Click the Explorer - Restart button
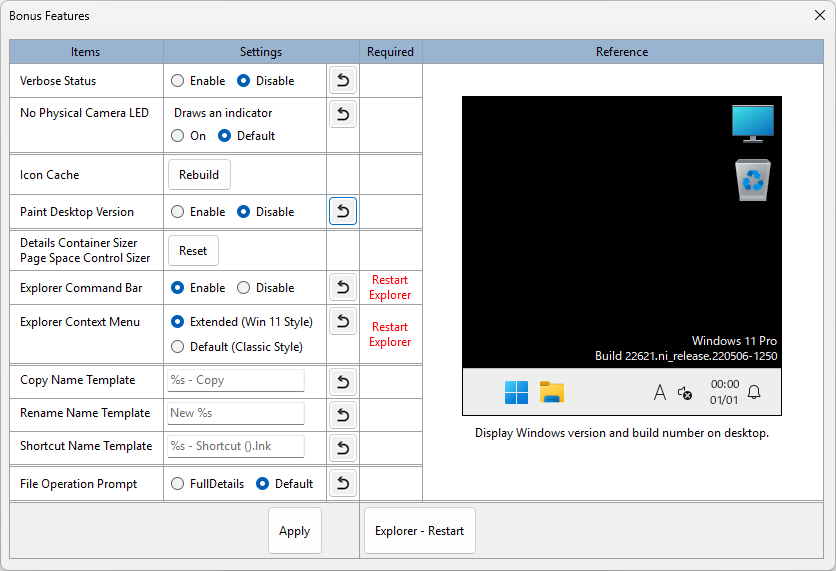This screenshot has width=836, height=571. click(x=419, y=531)
